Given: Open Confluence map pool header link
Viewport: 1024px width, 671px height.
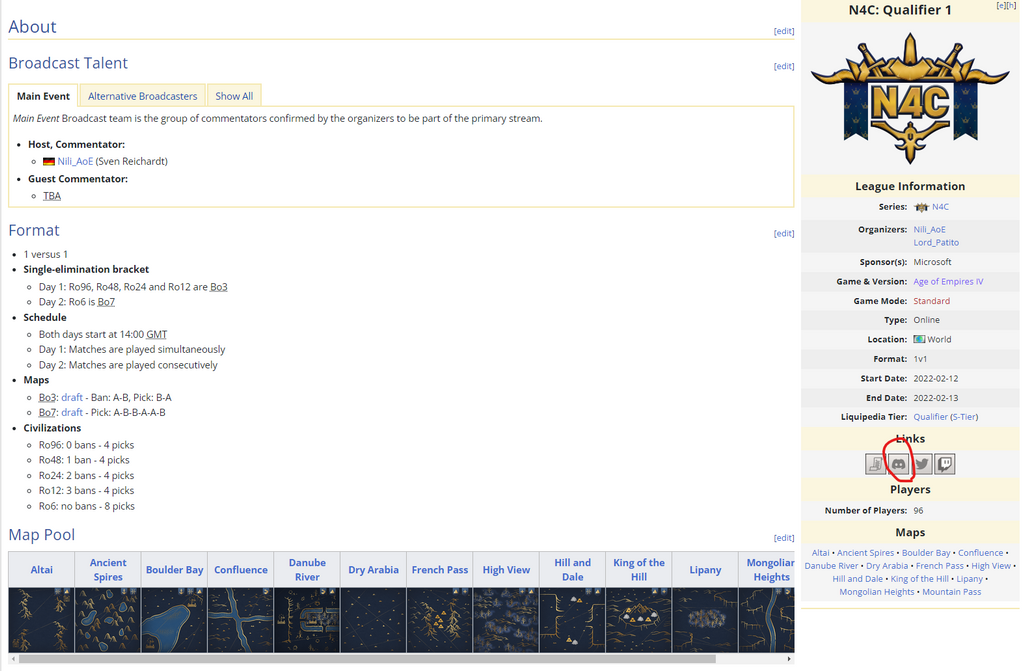Looking at the screenshot, I should click(x=240, y=570).
